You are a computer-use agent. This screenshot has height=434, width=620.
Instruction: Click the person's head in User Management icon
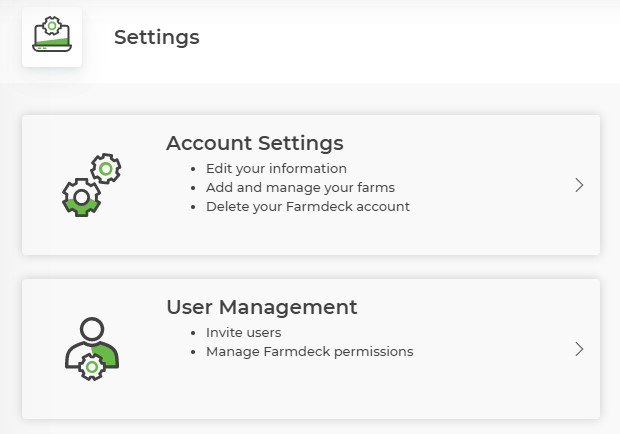tap(91, 329)
